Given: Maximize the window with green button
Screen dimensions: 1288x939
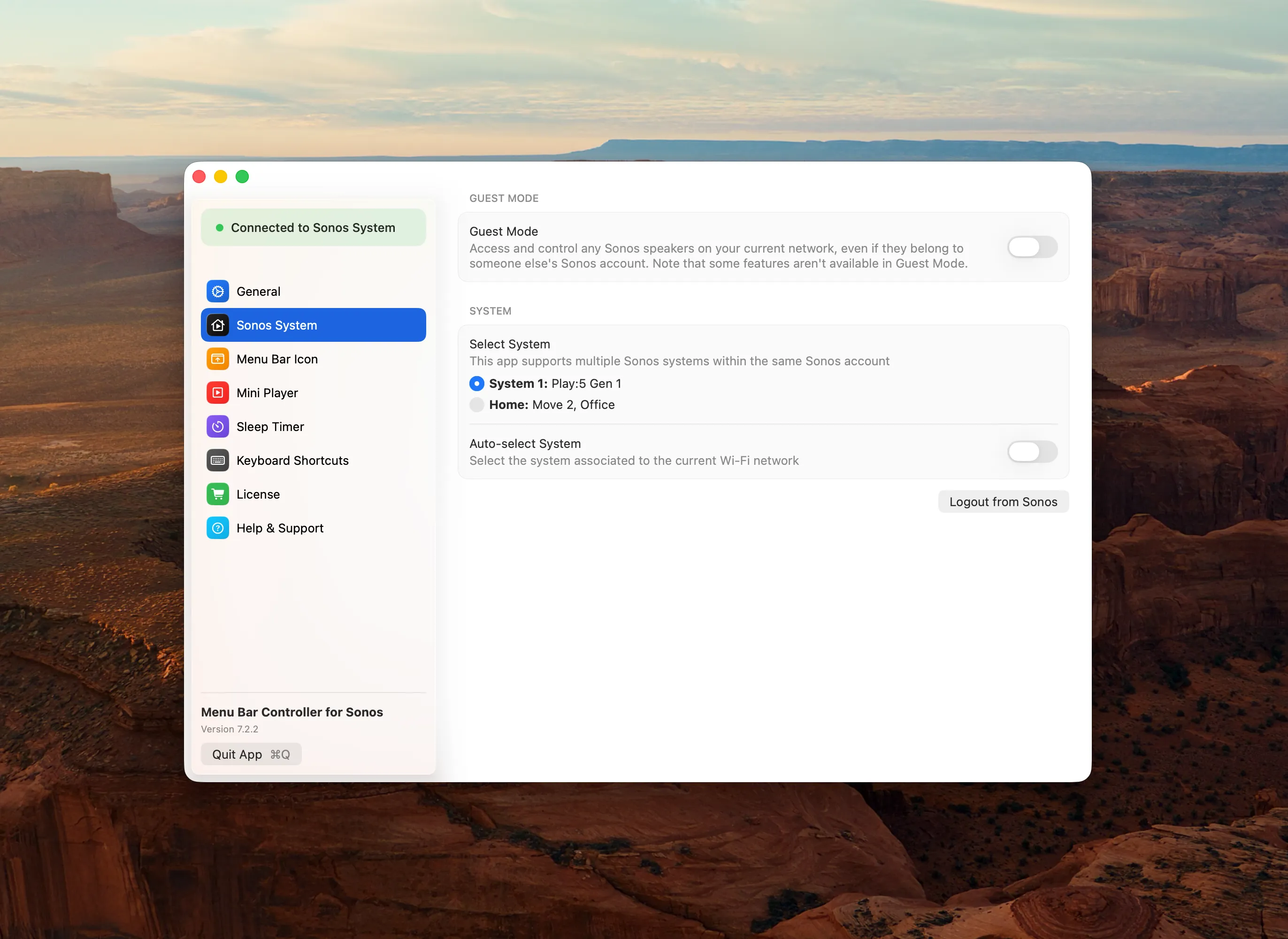Looking at the screenshot, I should click(x=242, y=177).
